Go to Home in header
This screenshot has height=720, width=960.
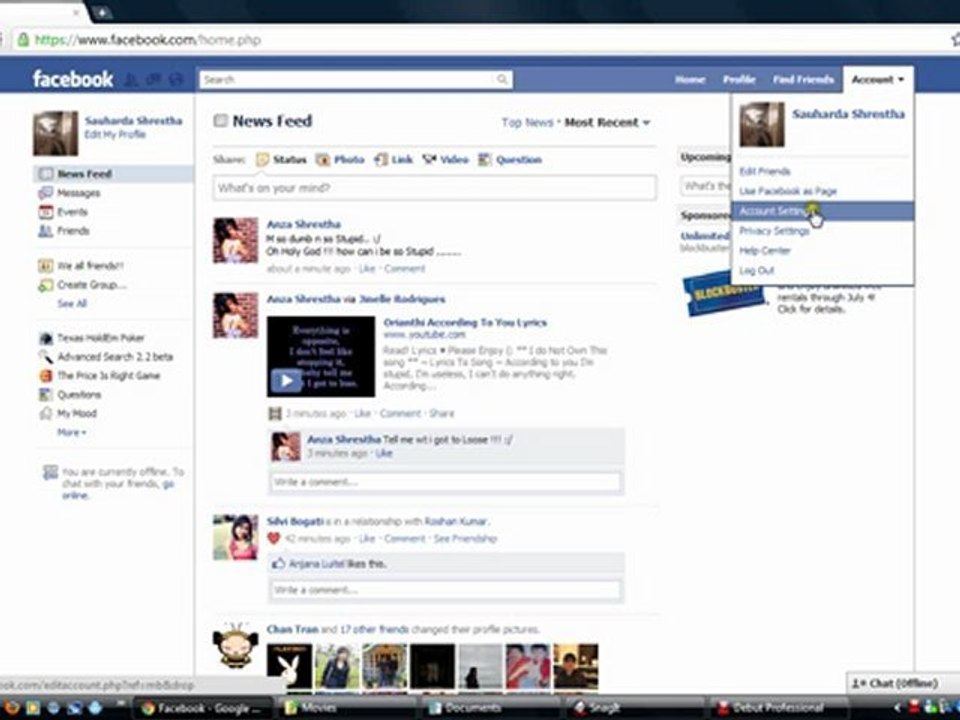point(690,80)
